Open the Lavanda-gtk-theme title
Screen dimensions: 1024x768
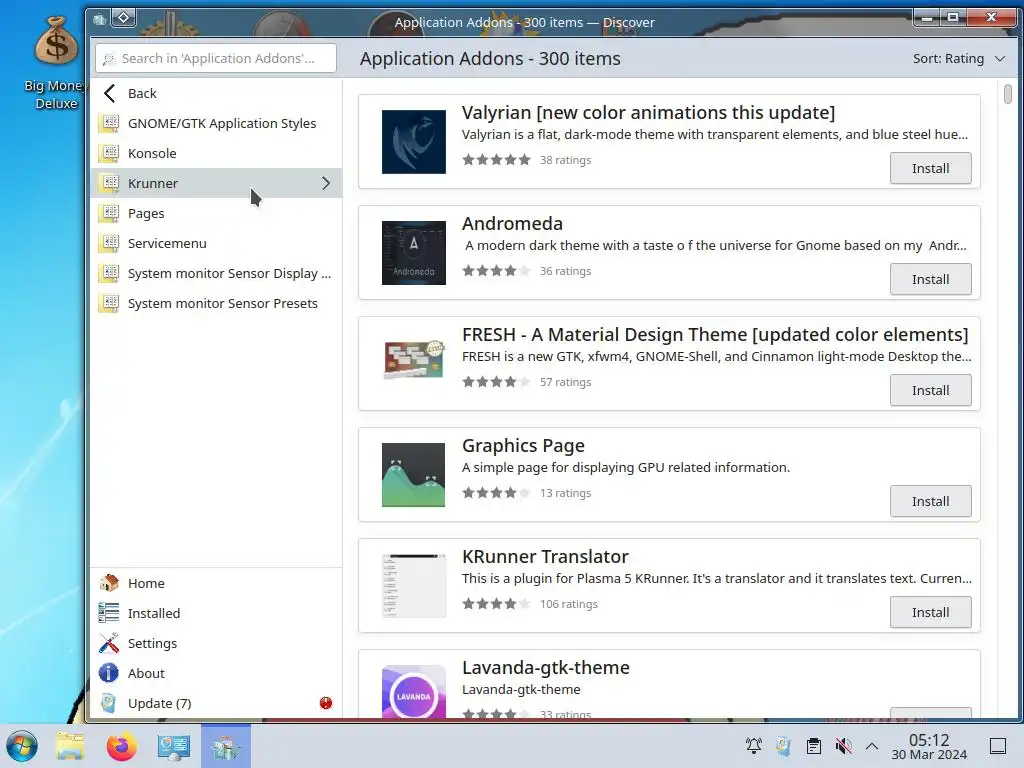[546, 667]
